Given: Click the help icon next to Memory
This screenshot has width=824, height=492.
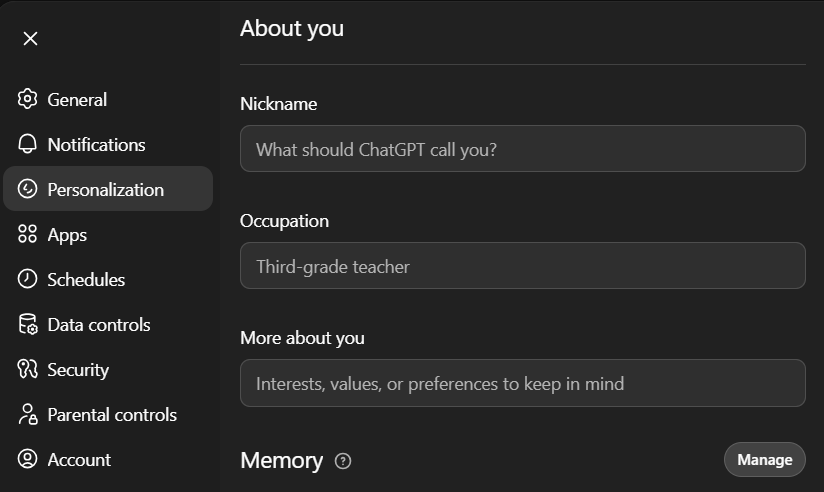Looking at the screenshot, I should pyautogui.click(x=343, y=461).
